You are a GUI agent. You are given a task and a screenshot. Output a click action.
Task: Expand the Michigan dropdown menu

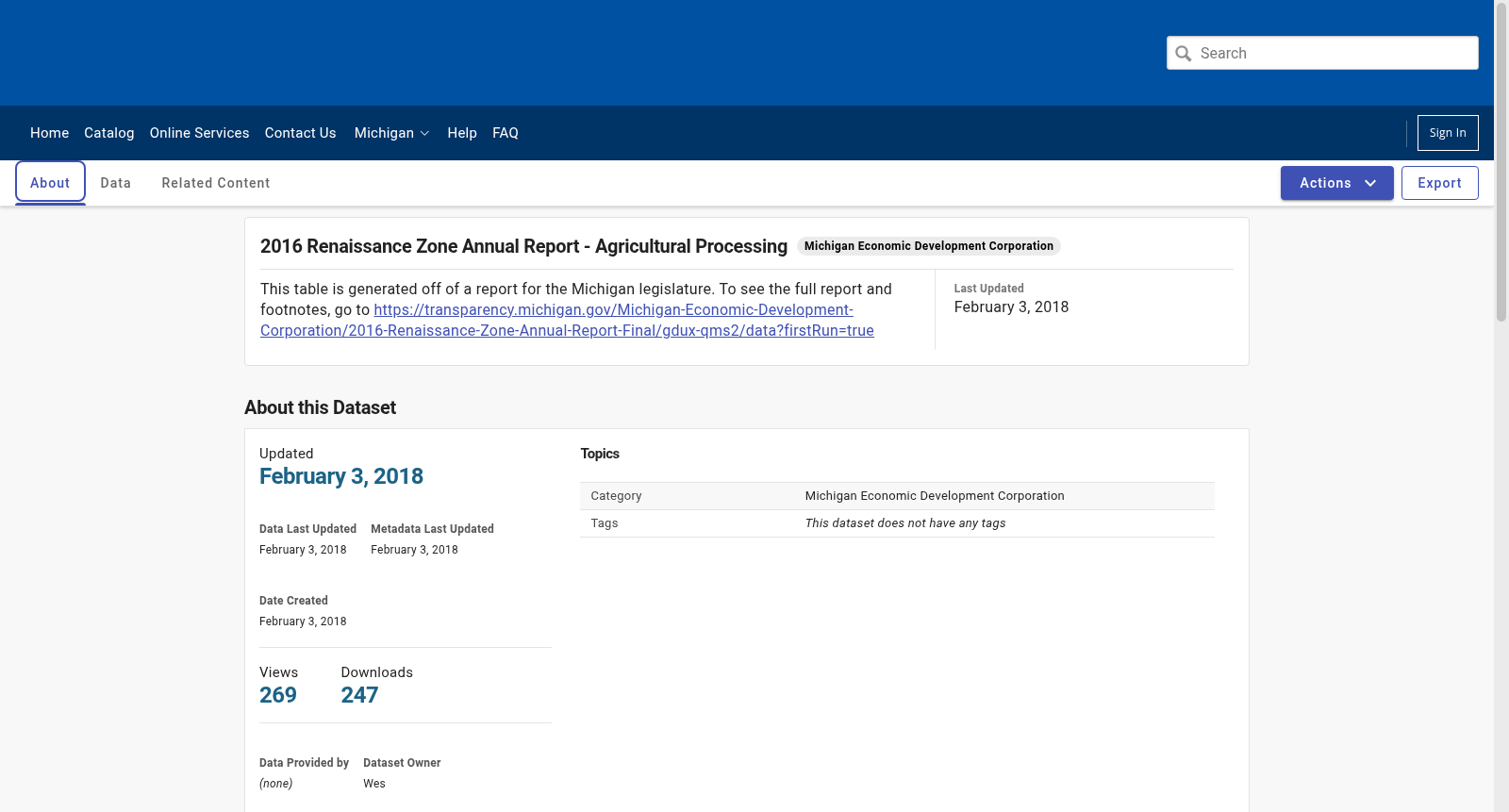391,133
